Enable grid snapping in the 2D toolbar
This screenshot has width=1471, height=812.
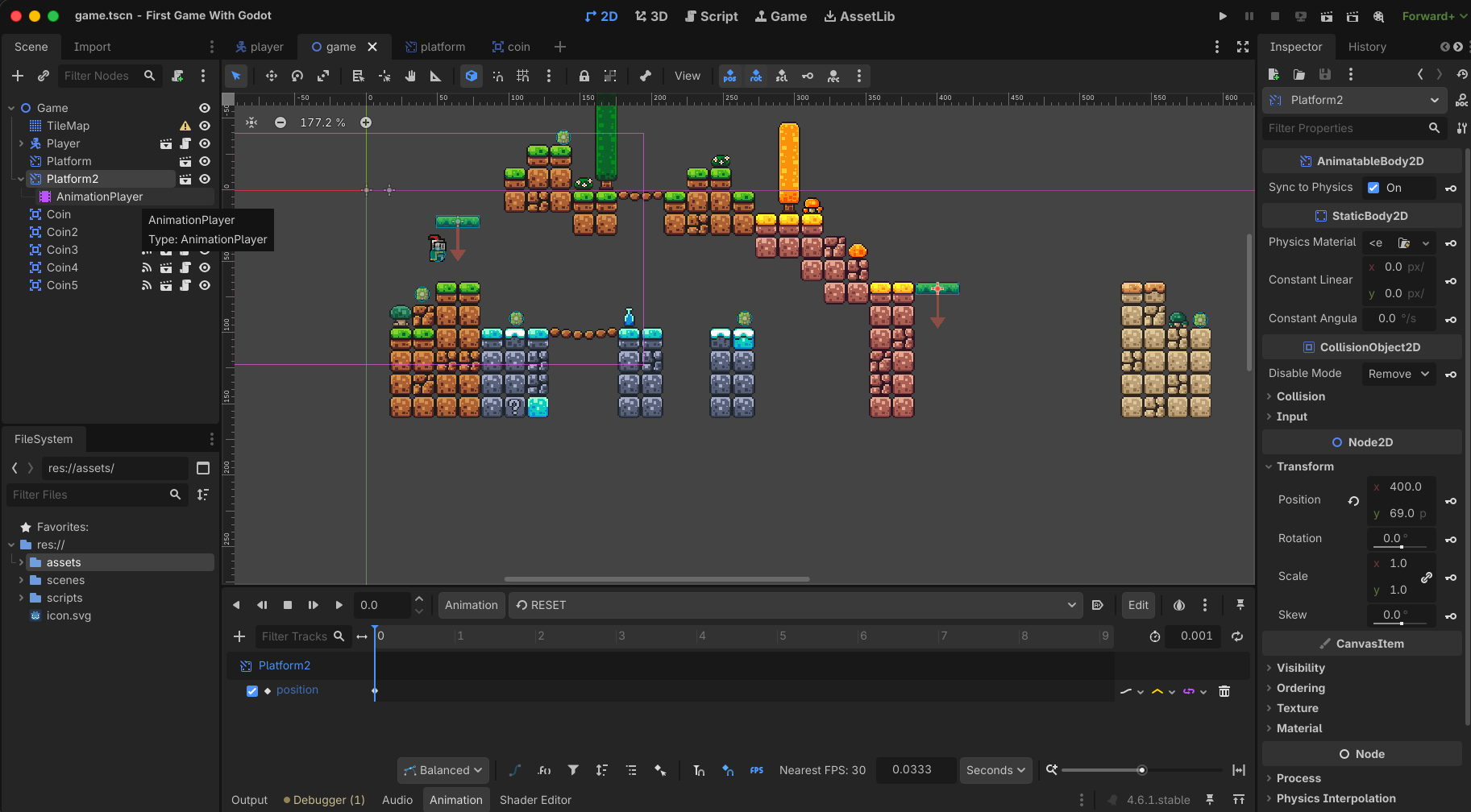point(522,76)
